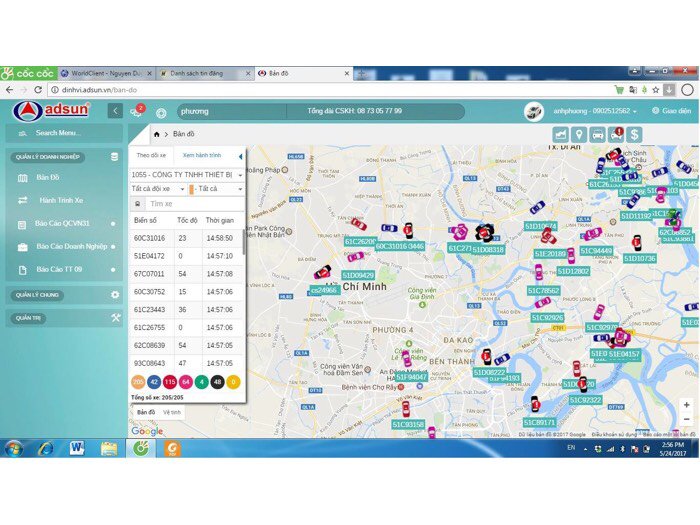700x525 pixels.
Task: Expand the Quản Lý Chung section
Action: 37,295
